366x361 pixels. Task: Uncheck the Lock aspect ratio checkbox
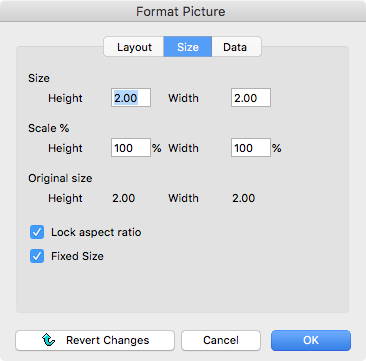37,232
